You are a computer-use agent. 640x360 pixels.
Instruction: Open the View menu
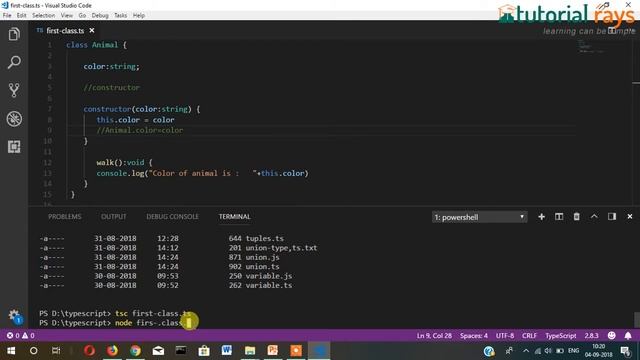67,16
